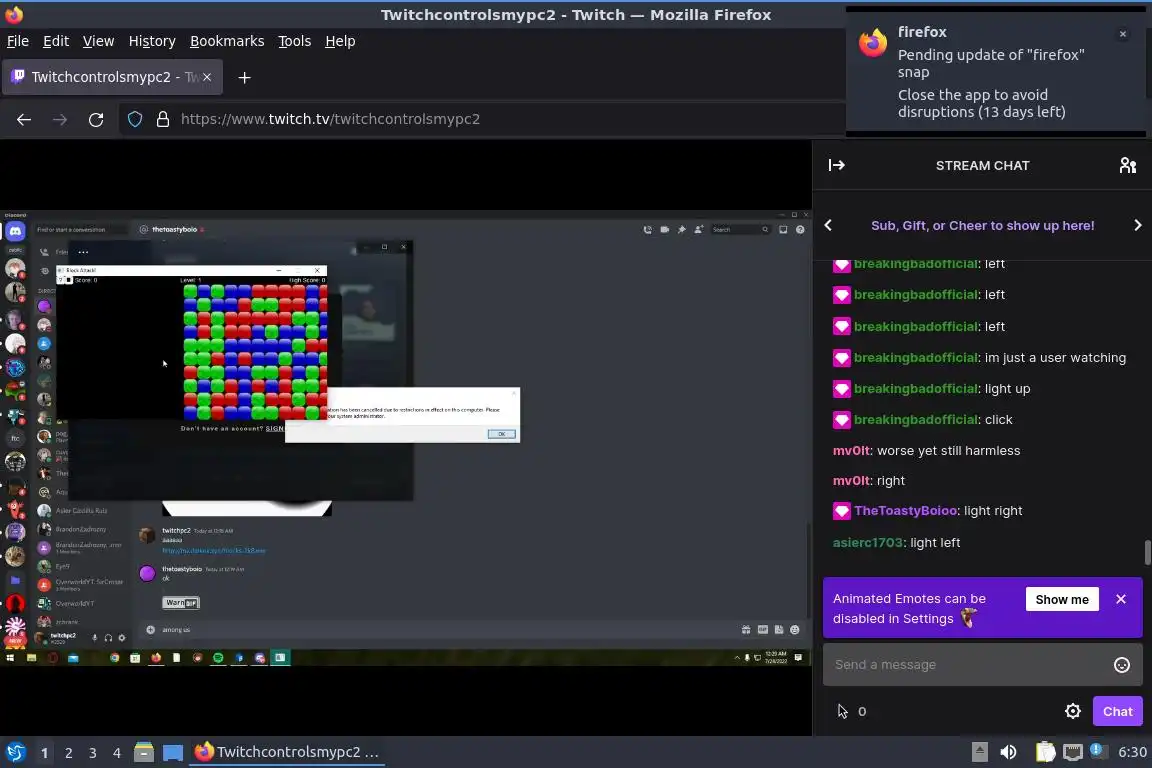Click the twitch.tv URL address bar
This screenshot has height=768, width=1152.
[x=331, y=119]
